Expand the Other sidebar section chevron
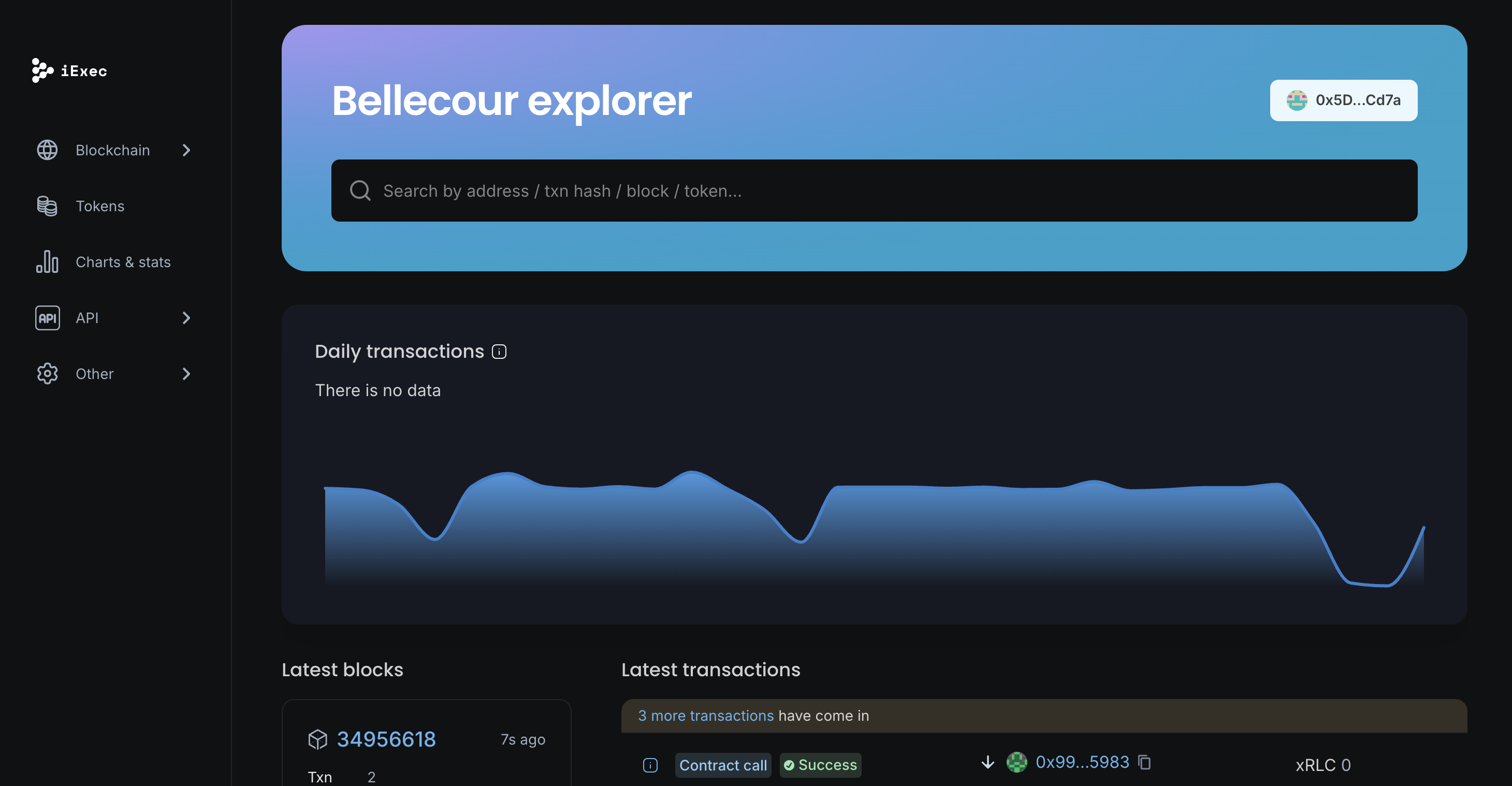The image size is (1512, 786). (186, 373)
